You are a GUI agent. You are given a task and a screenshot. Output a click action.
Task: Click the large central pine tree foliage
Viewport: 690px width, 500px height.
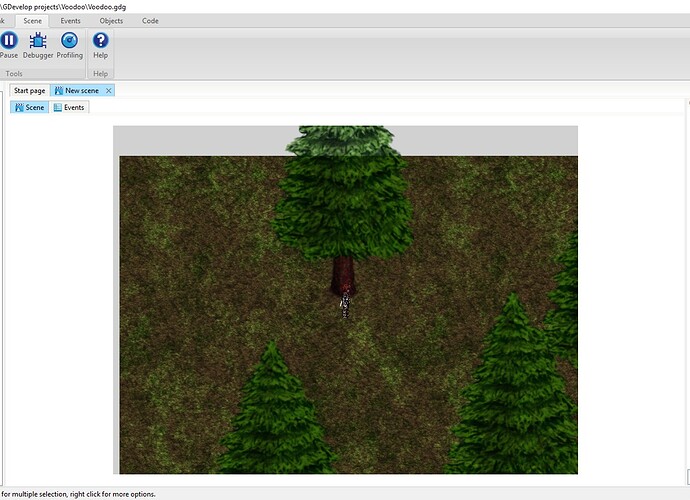(342, 194)
